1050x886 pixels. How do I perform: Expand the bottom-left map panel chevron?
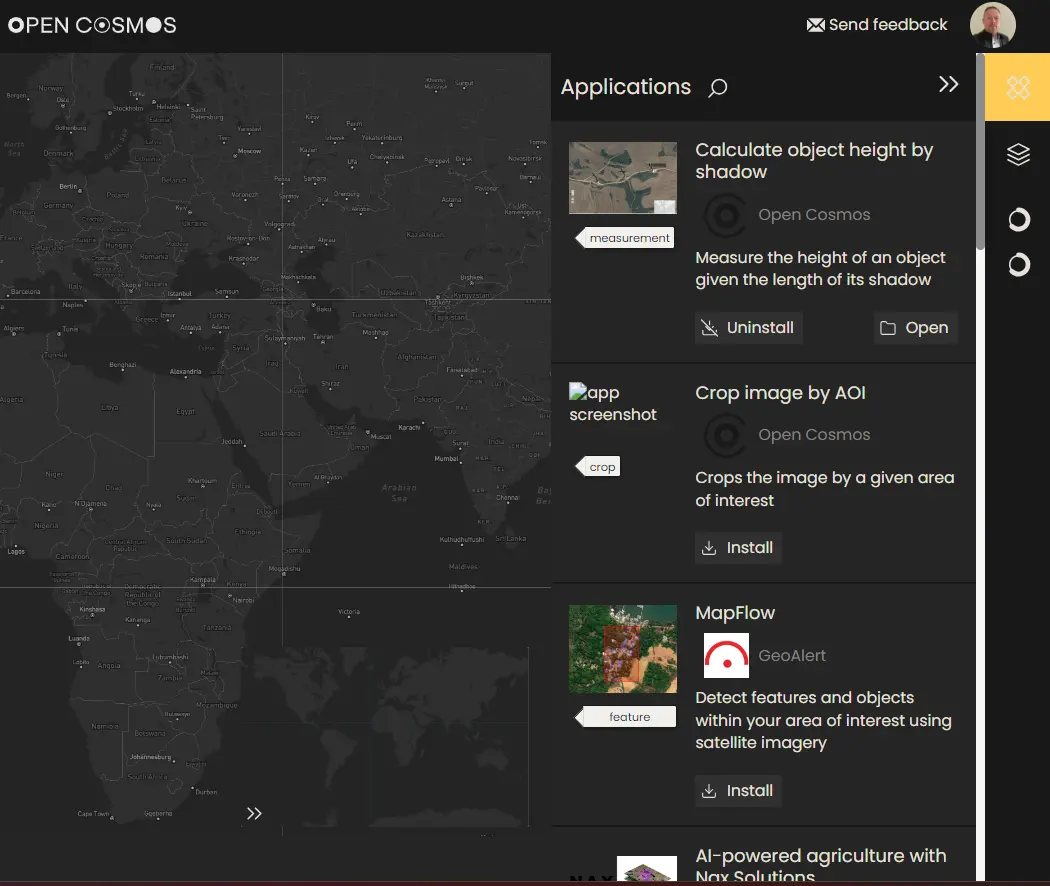[x=253, y=813]
